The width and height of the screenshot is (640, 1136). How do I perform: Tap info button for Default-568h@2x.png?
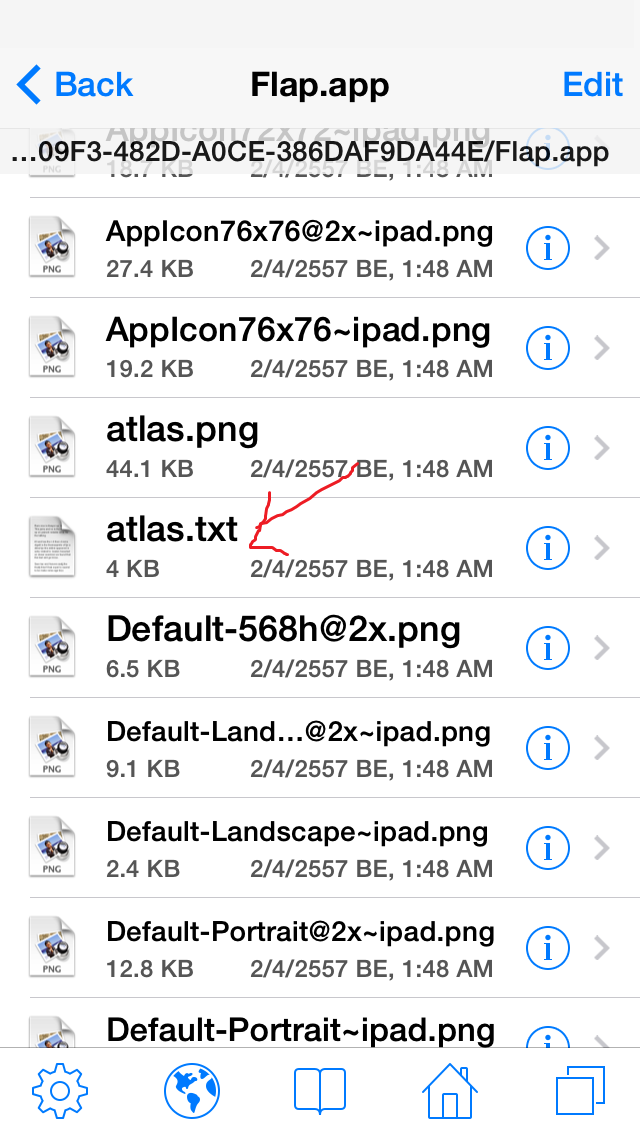point(547,648)
